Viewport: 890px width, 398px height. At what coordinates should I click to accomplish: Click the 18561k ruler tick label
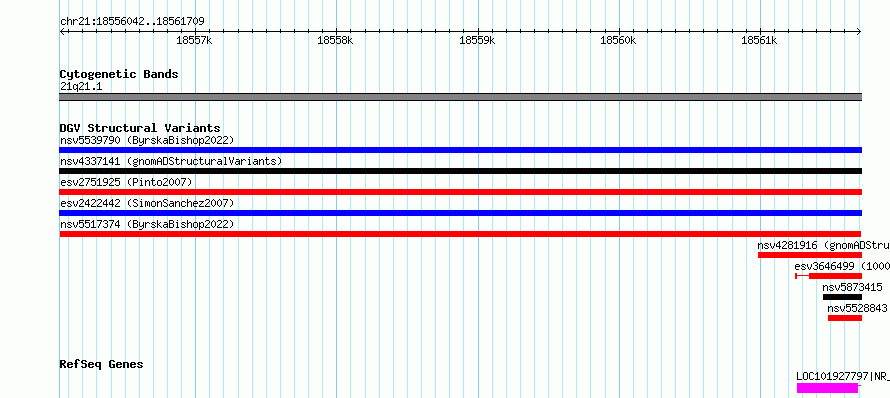point(759,40)
